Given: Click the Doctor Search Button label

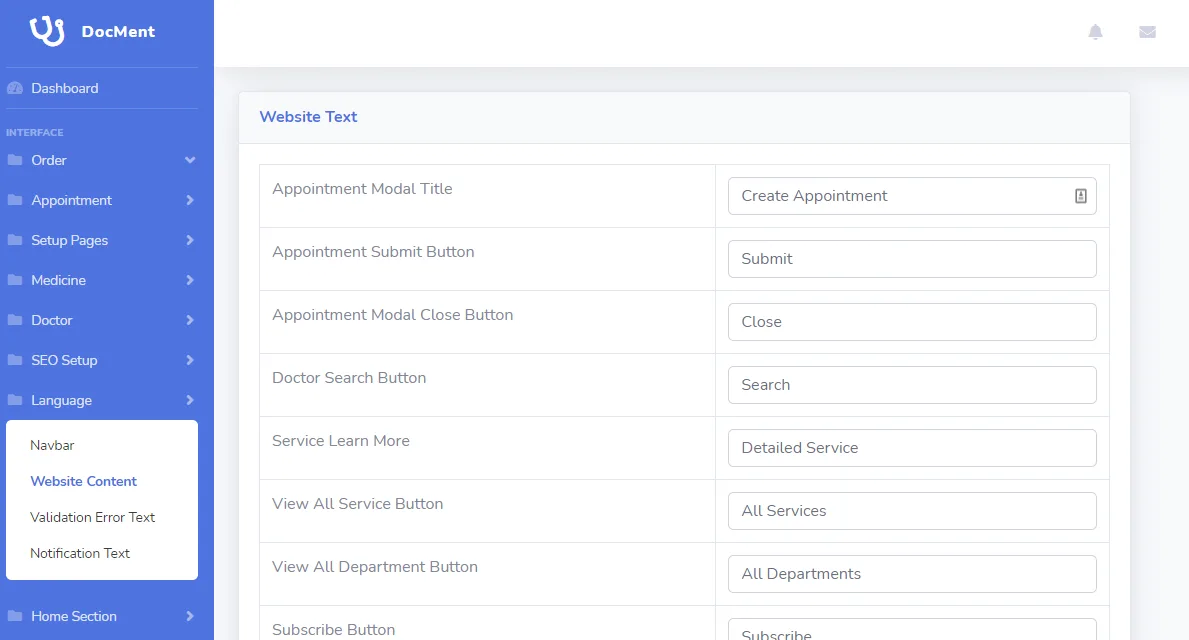Looking at the screenshot, I should point(349,378).
